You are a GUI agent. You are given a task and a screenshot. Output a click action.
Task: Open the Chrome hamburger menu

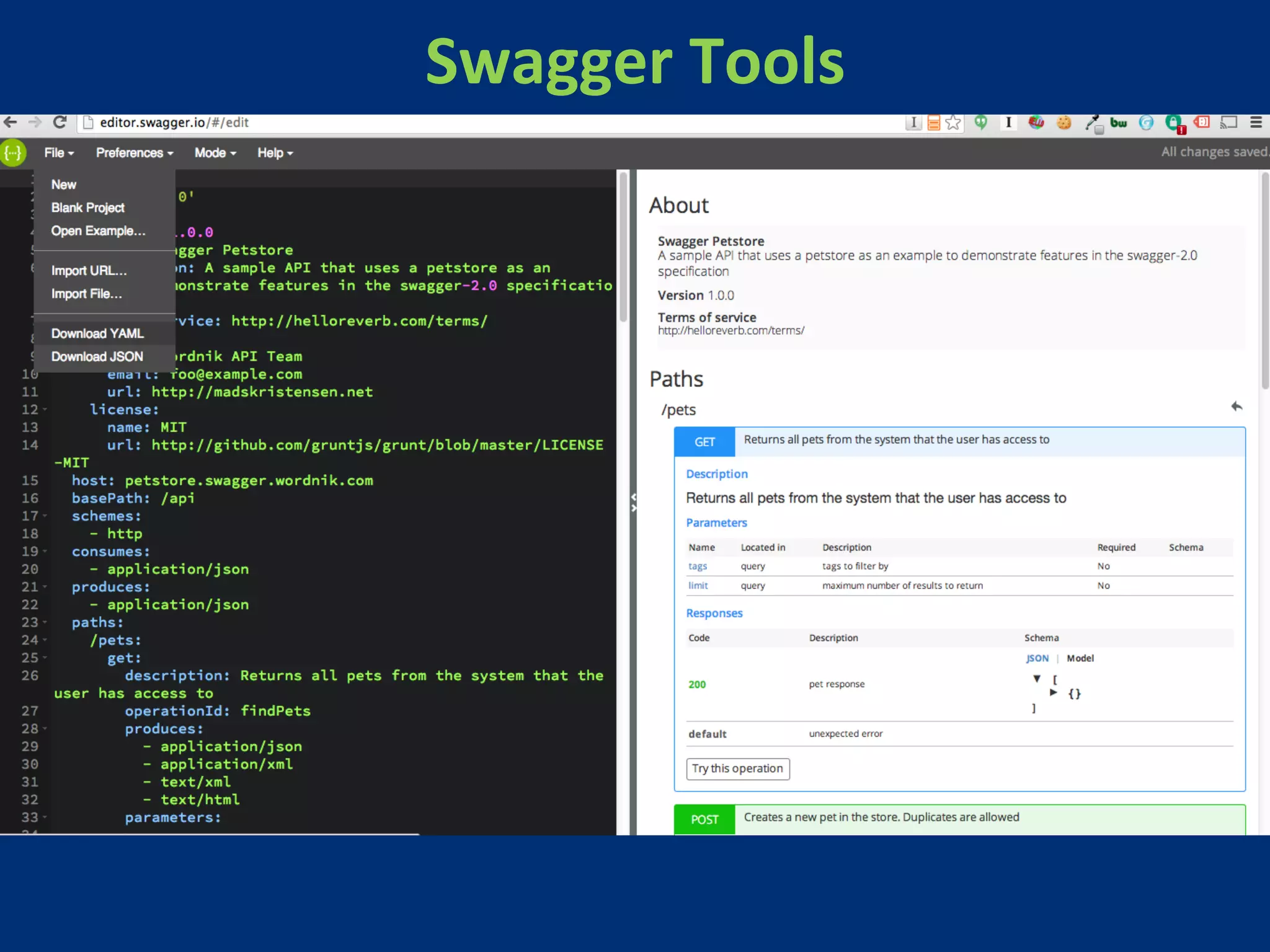(x=1256, y=122)
